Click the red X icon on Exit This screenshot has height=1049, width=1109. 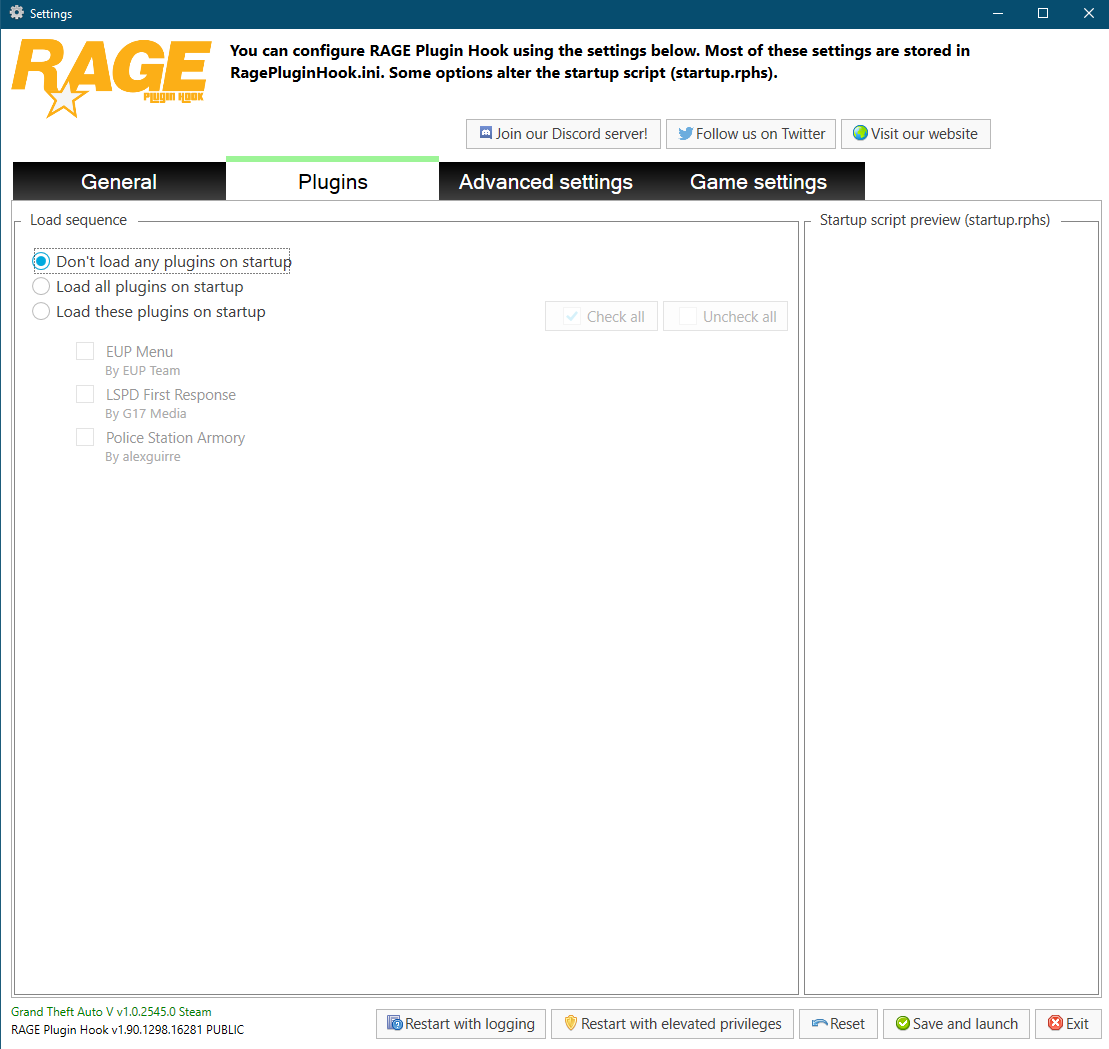tap(1056, 1024)
